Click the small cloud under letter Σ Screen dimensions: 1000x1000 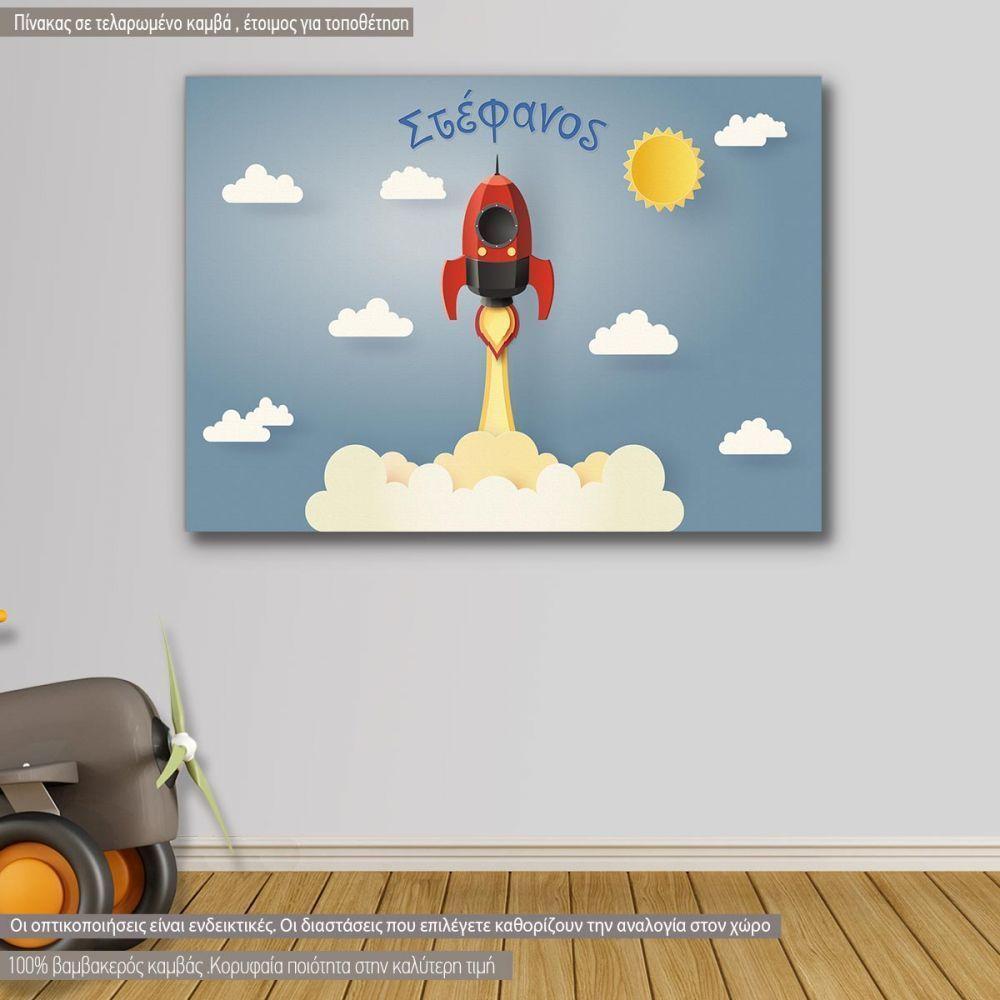click(412, 184)
